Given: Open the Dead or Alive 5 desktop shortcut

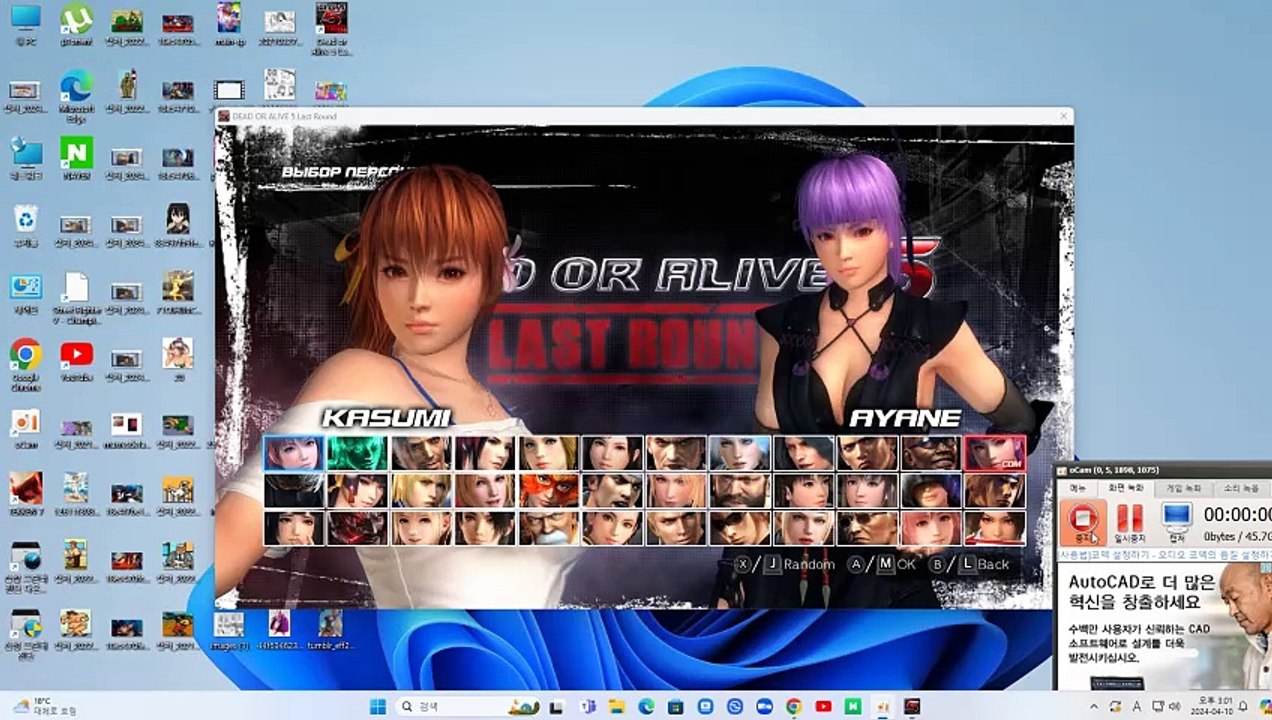Looking at the screenshot, I should pyautogui.click(x=331, y=28).
